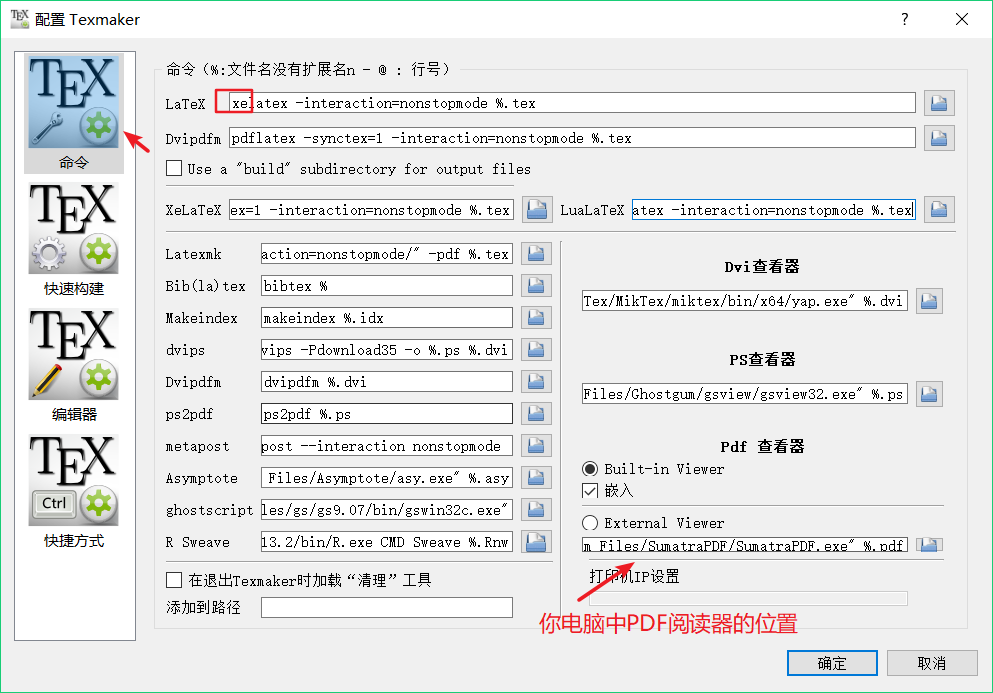
Task: Edit the Bib(la)tex command field
Action: click(x=386, y=286)
